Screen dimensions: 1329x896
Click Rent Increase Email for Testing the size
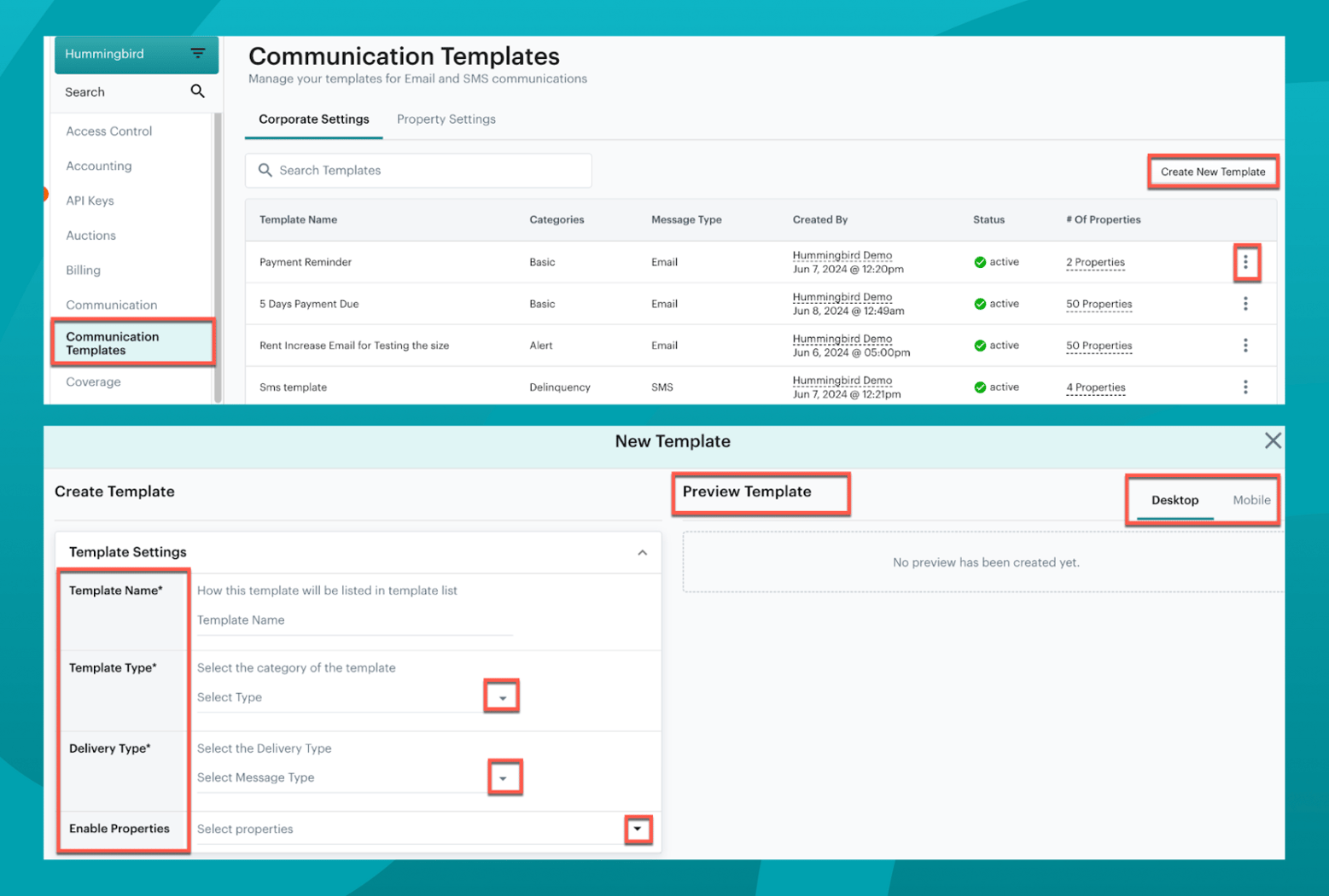(354, 346)
